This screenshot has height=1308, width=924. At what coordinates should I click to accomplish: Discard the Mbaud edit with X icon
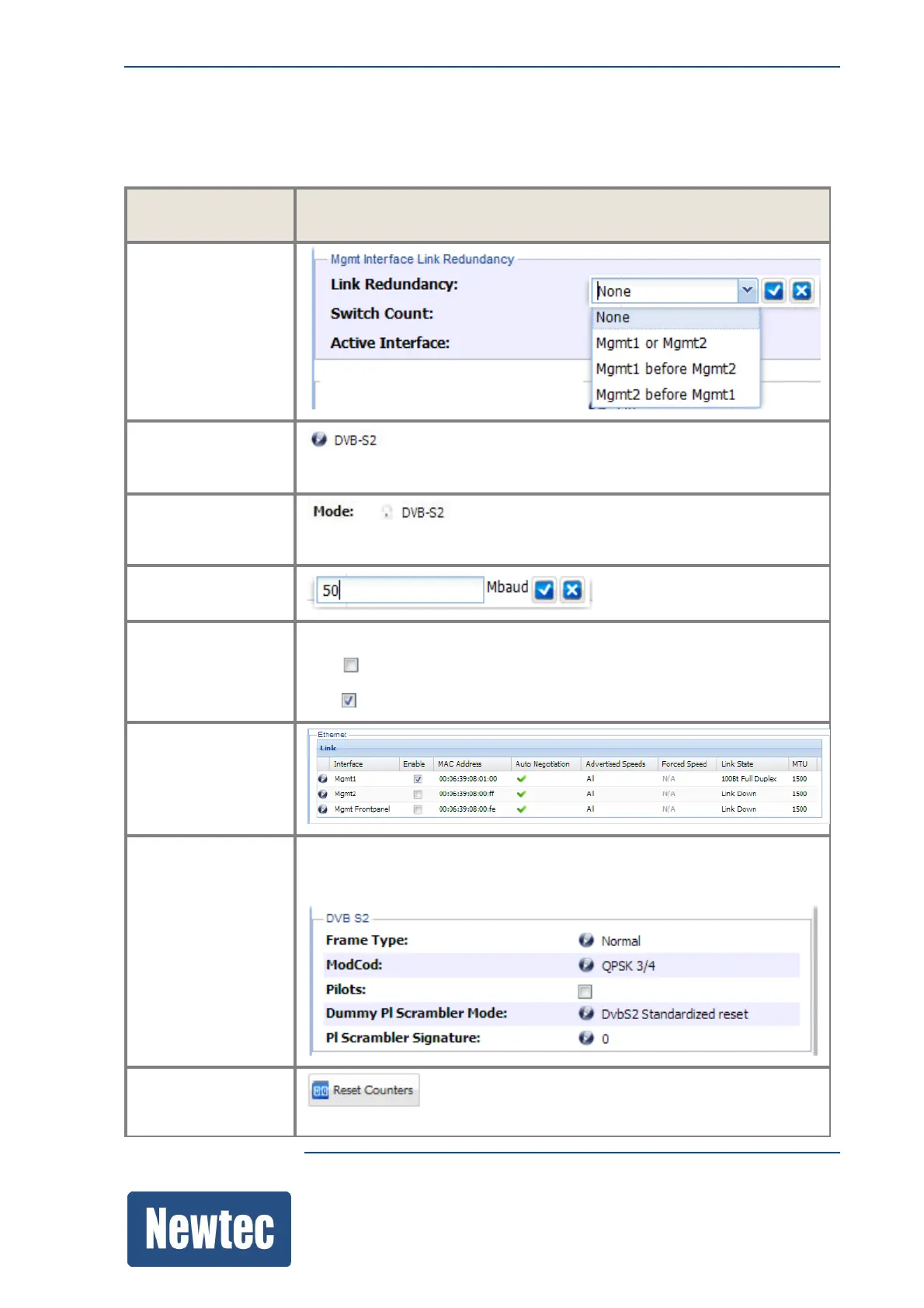[x=572, y=590]
